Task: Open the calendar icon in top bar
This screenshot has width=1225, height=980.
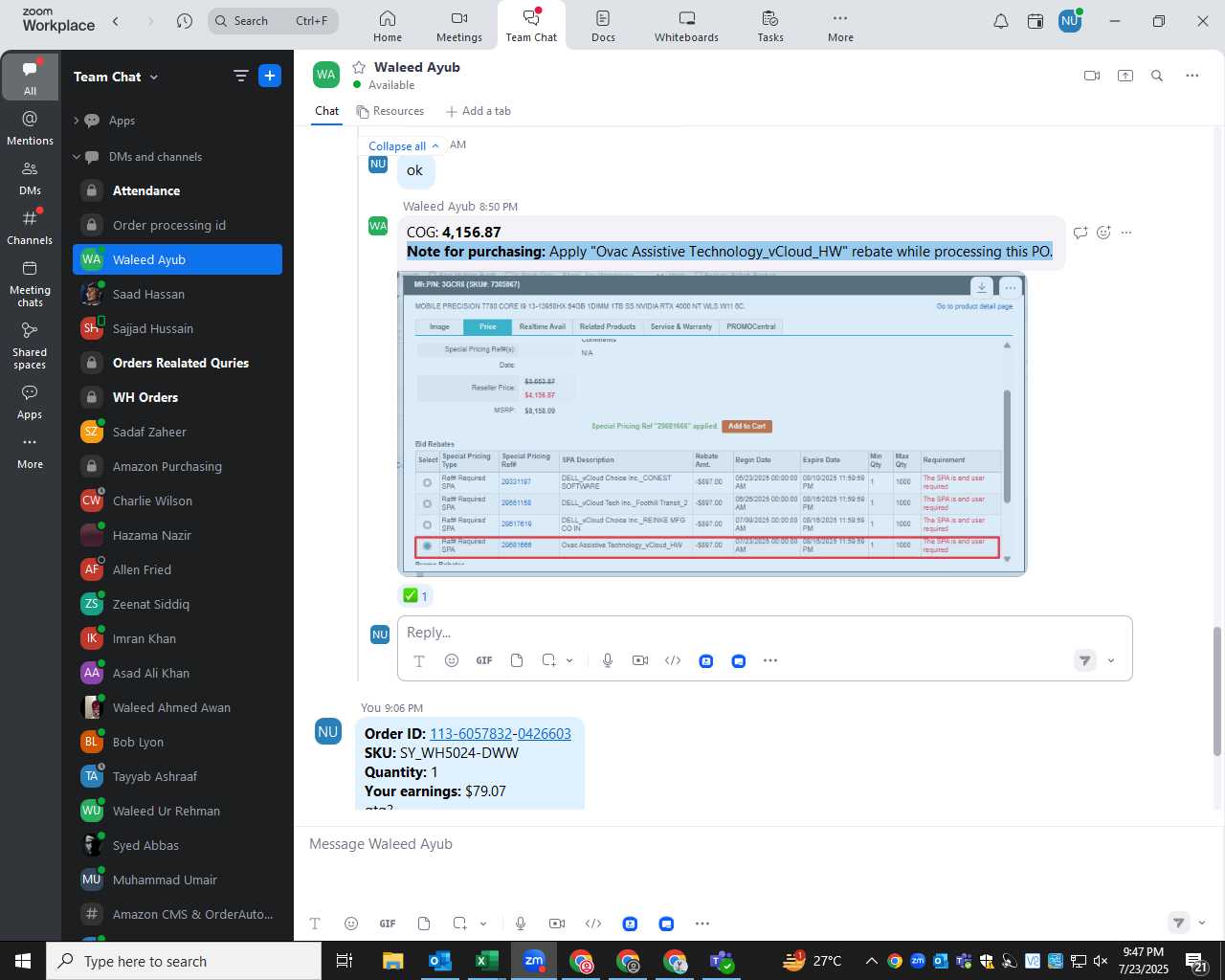Action: (x=1036, y=21)
